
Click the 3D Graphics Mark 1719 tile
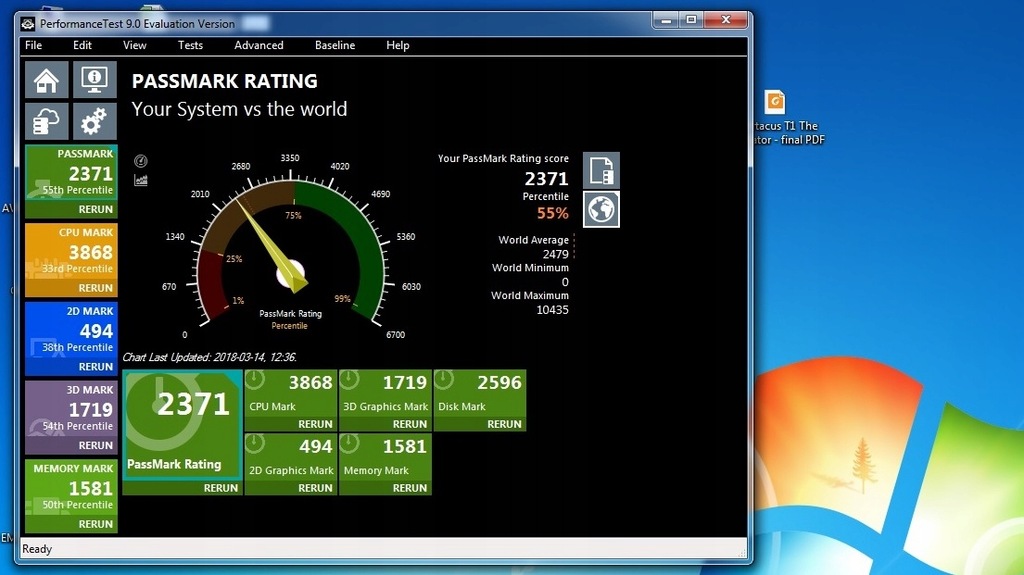385,393
